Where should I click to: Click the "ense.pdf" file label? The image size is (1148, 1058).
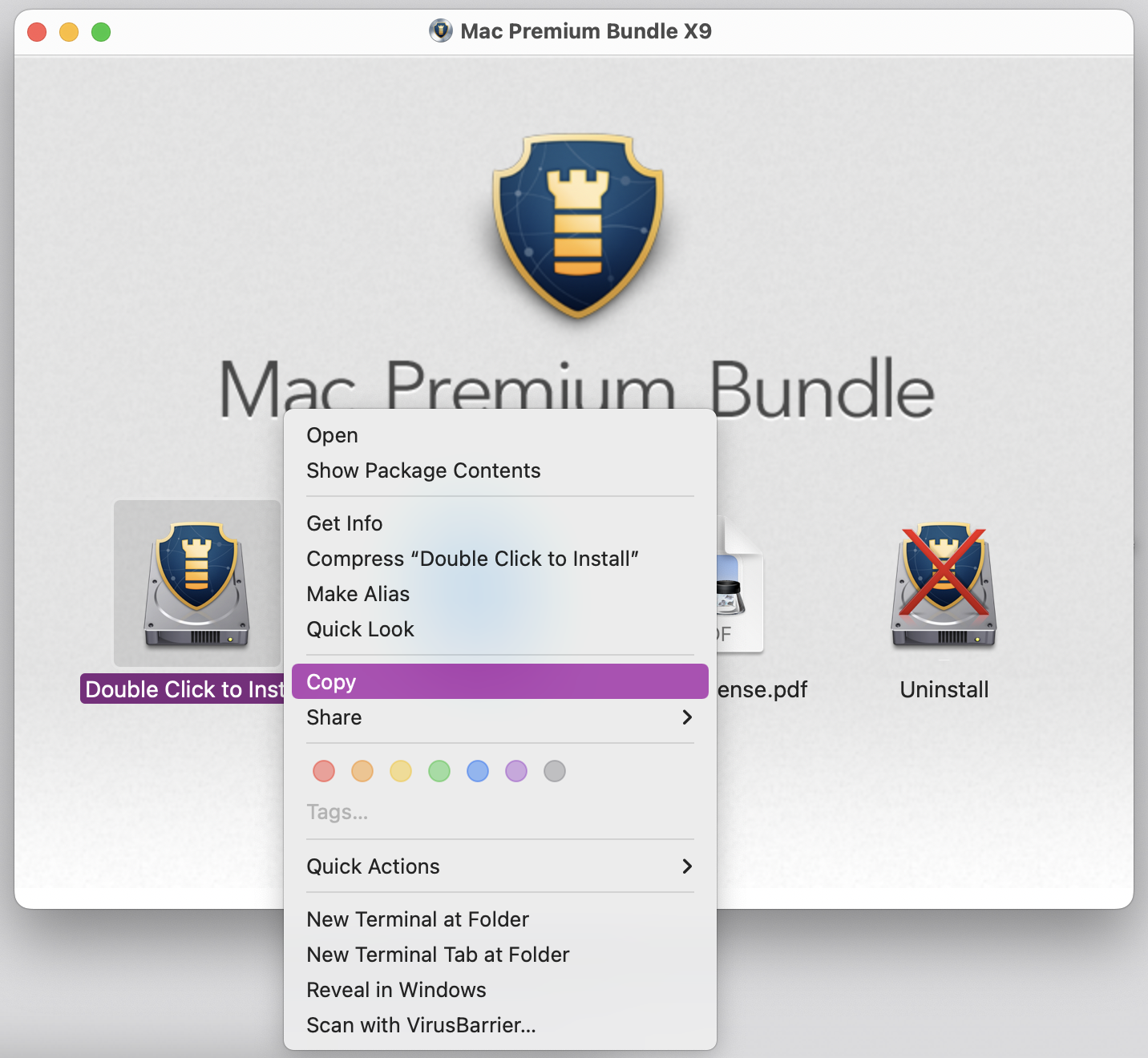[762, 689]
